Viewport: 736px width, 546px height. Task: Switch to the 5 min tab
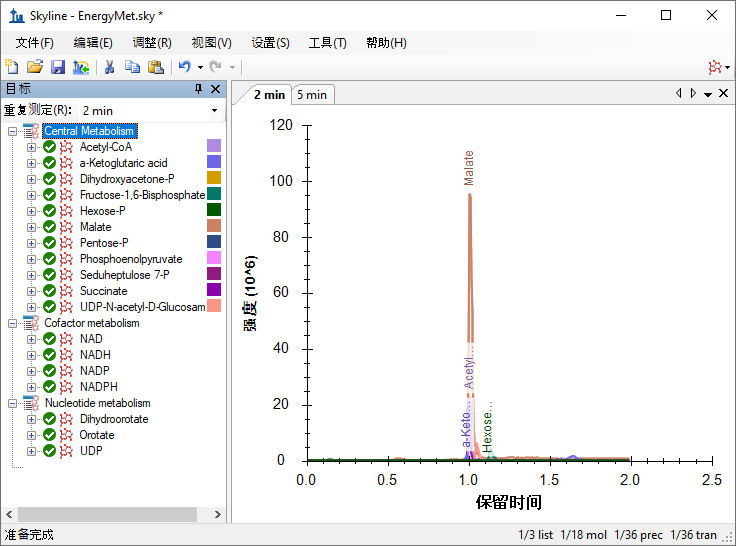point(311,95)
